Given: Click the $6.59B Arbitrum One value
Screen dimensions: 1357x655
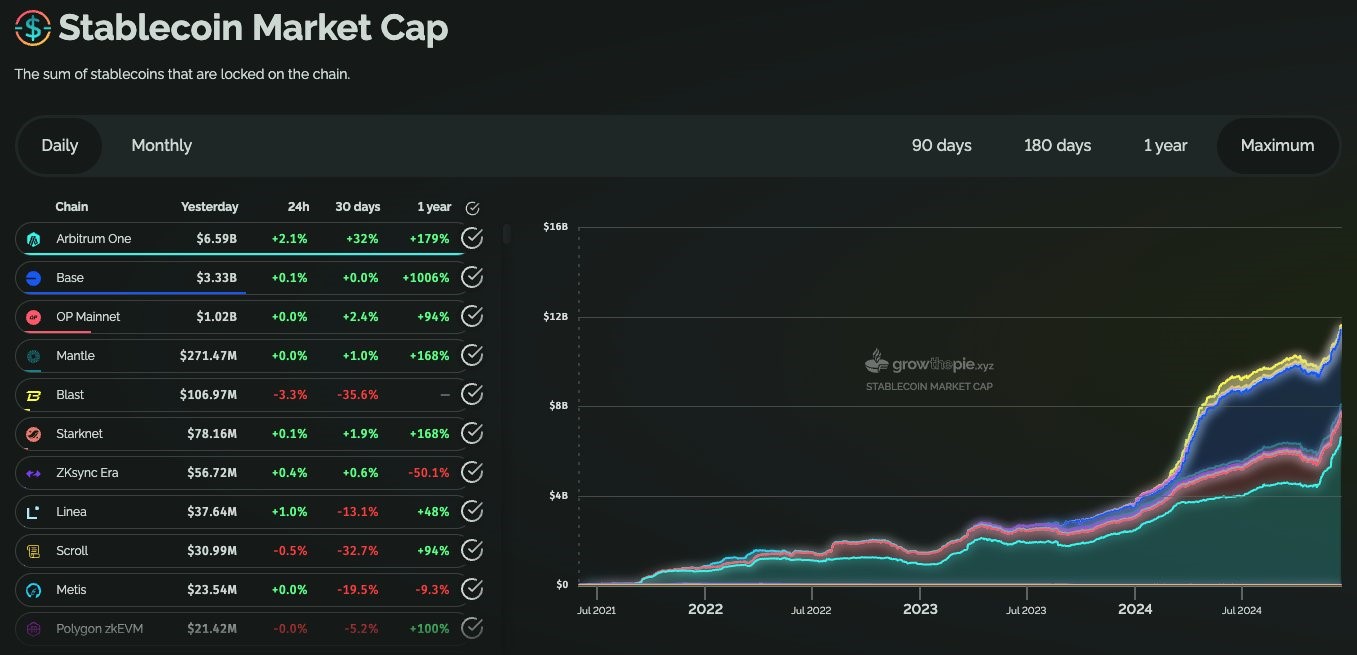Looking at the screenshot, I should 217,239.
